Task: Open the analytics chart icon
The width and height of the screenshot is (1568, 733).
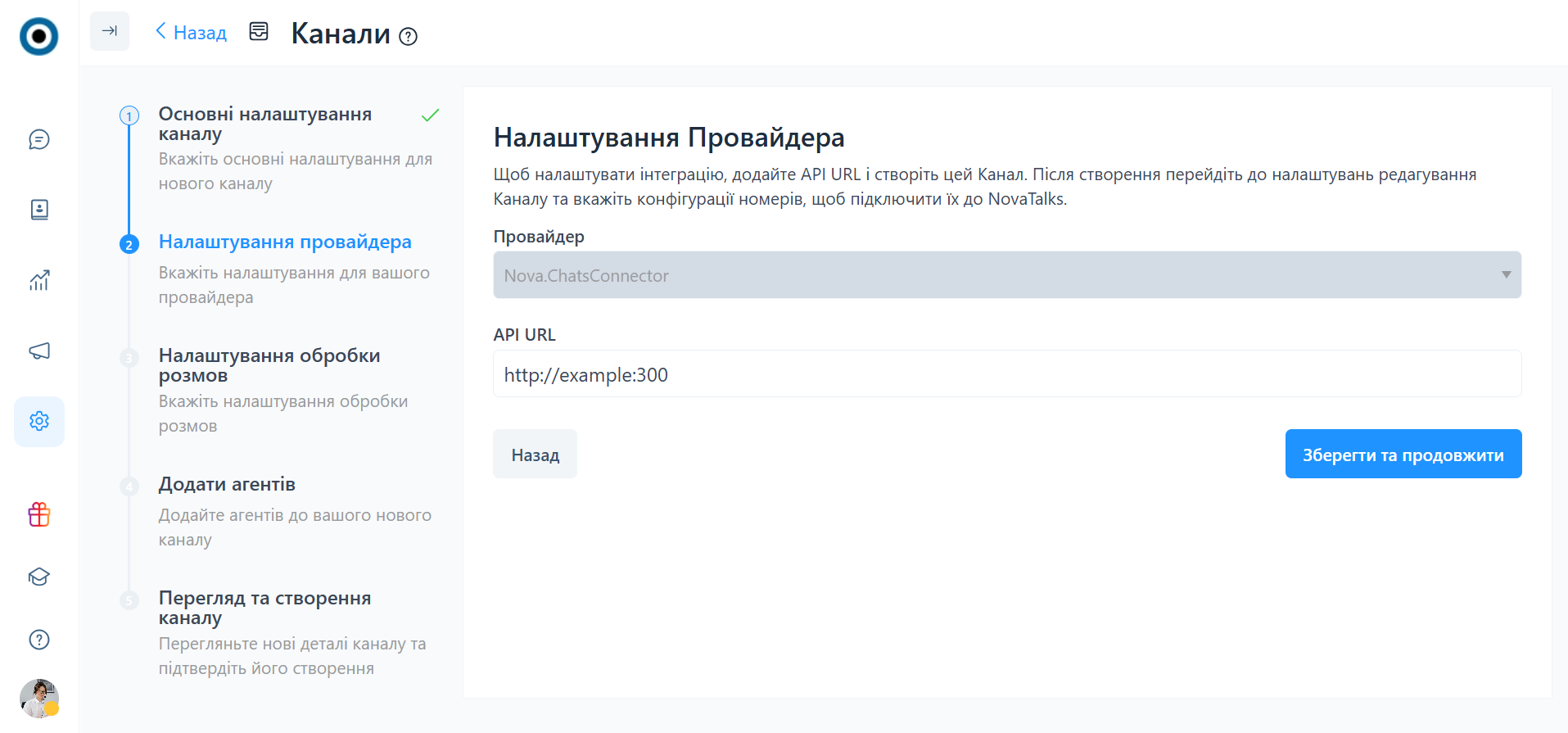Action: 39,281
